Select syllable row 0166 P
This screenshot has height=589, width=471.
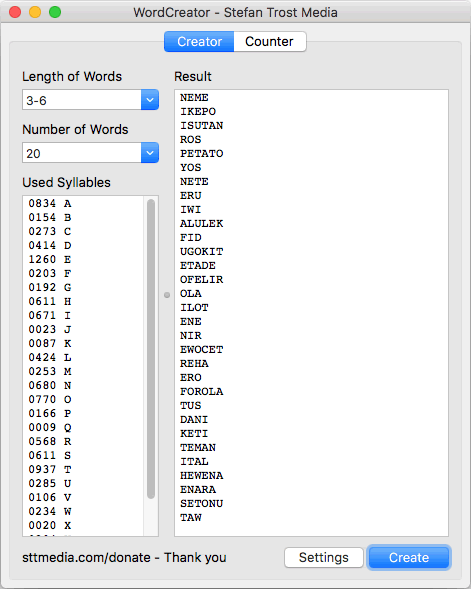point(50,414)
